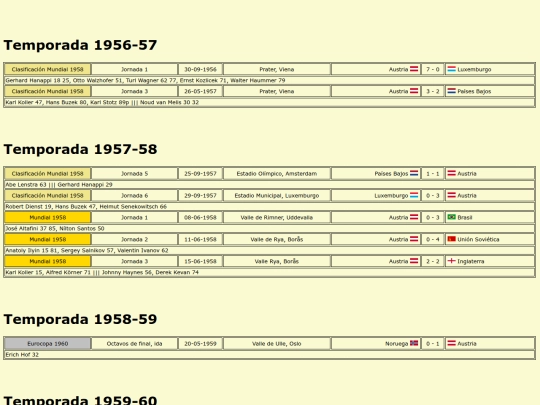Click scorers line 'José Altafini 37 85, Nilton Santos 50'
This screenshot has height=405, width=540.
[270, 228]
